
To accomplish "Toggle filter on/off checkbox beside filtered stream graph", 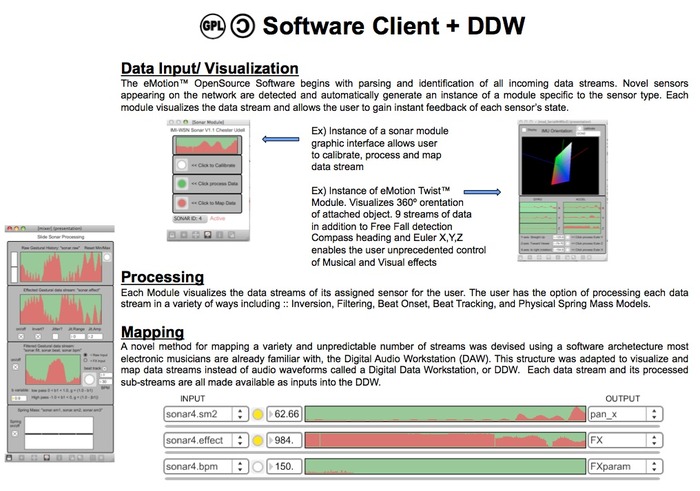I will [x=15, y=367].
